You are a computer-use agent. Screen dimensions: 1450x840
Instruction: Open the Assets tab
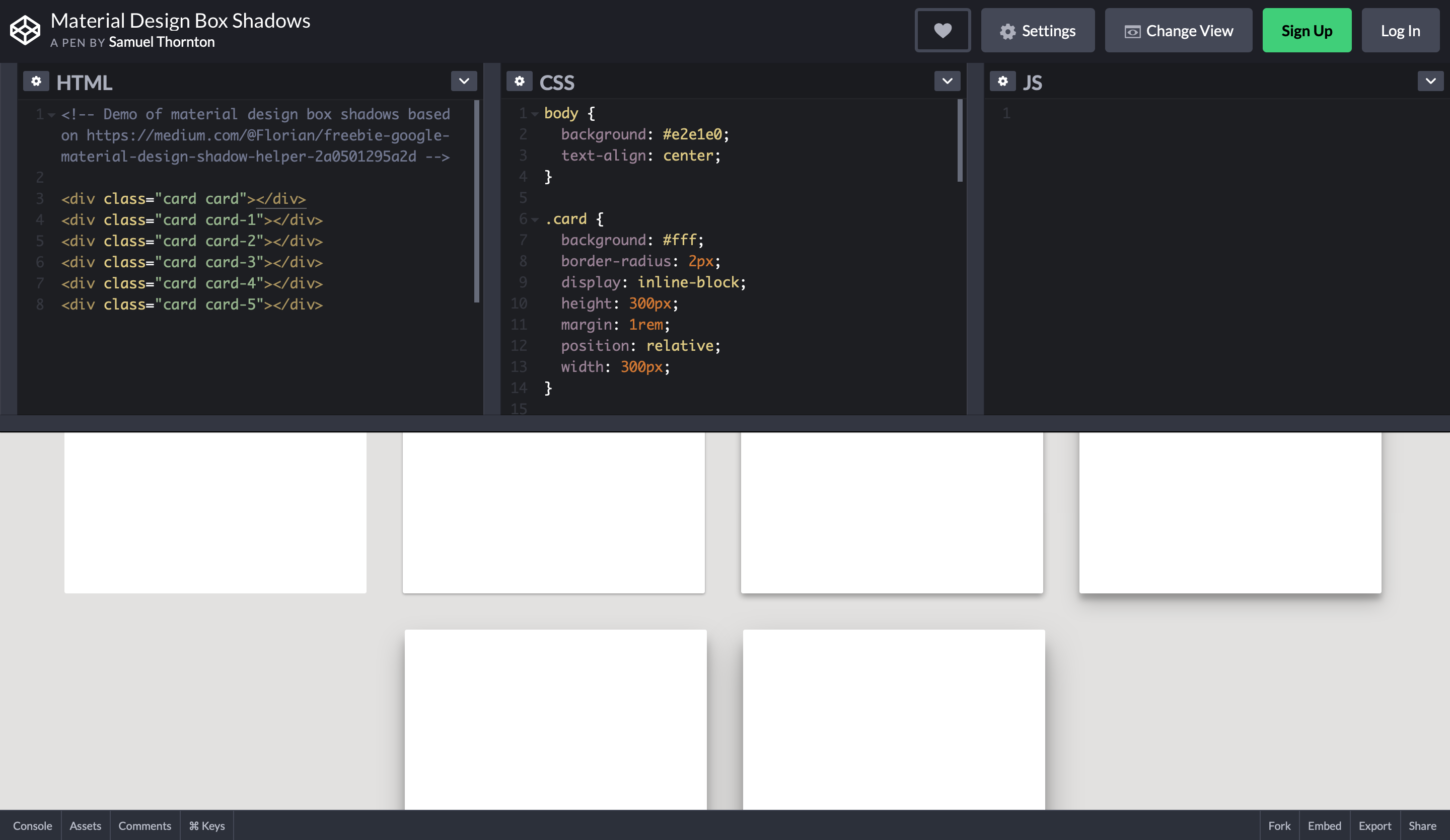click(x=85, y=825)
